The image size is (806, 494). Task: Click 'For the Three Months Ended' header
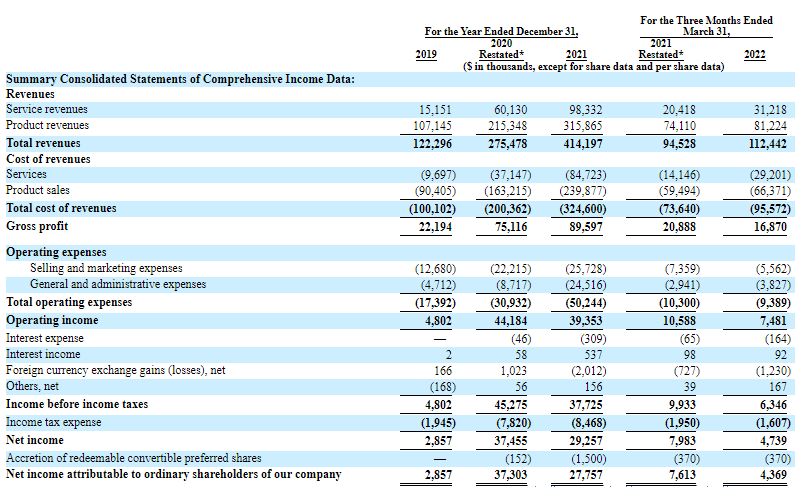[706, 20]
